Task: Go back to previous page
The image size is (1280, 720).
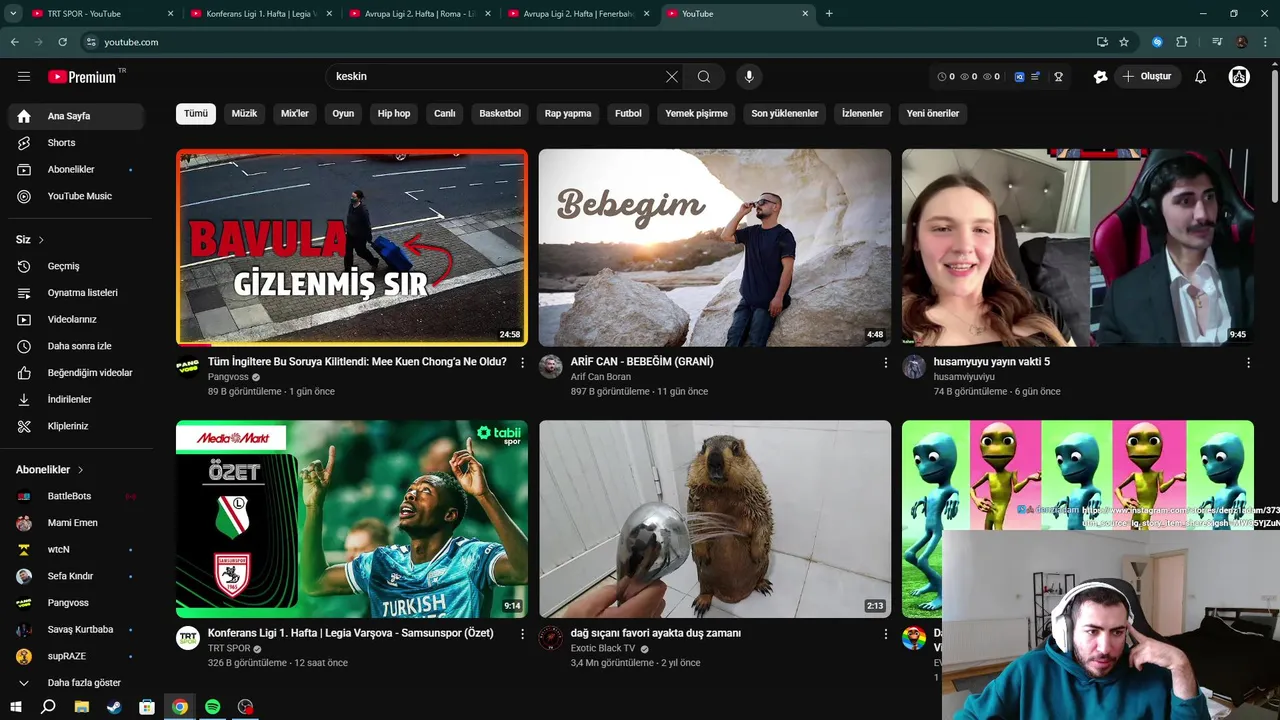Action: click(14, 42)
